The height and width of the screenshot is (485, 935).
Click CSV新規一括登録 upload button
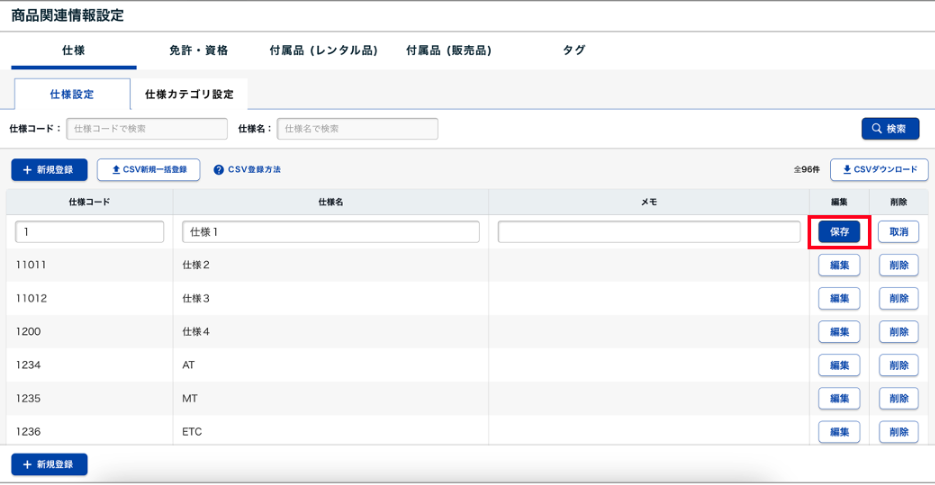pyautogui.click(x=148, y=170)
